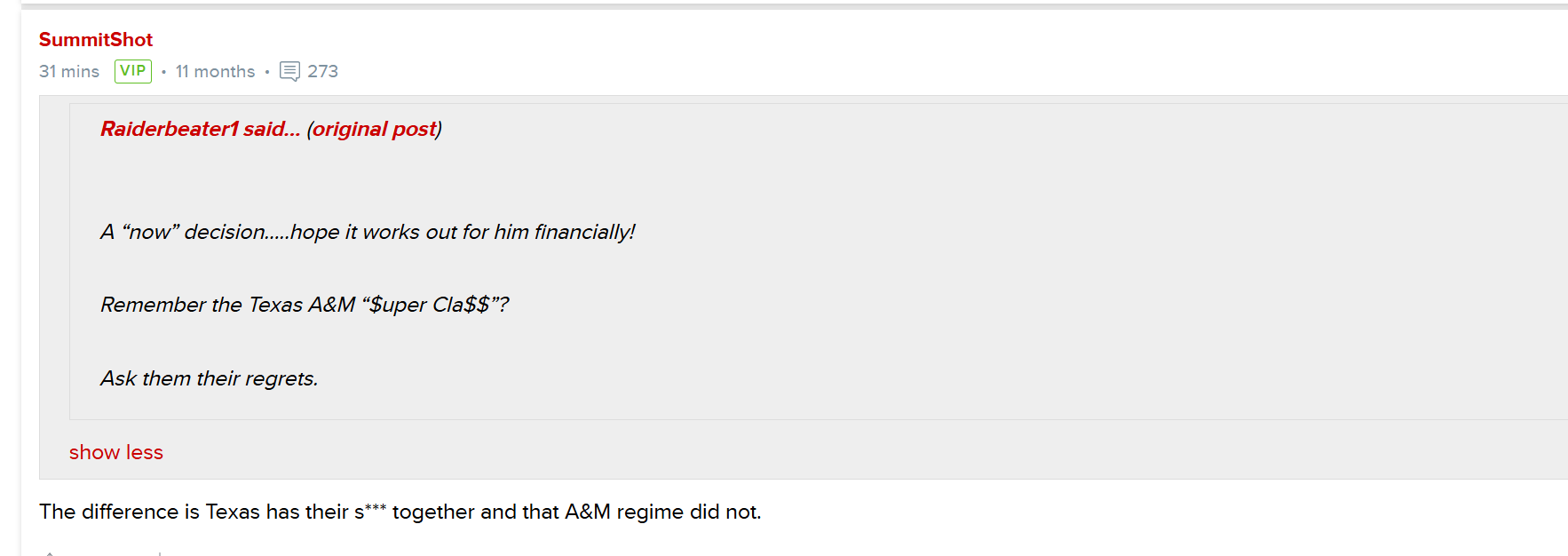Click the quoted Texas A&M $uper Cla$$ line
Image resolution: width=1568 pixels, height=556 pixels.
(x=305, y=305)
